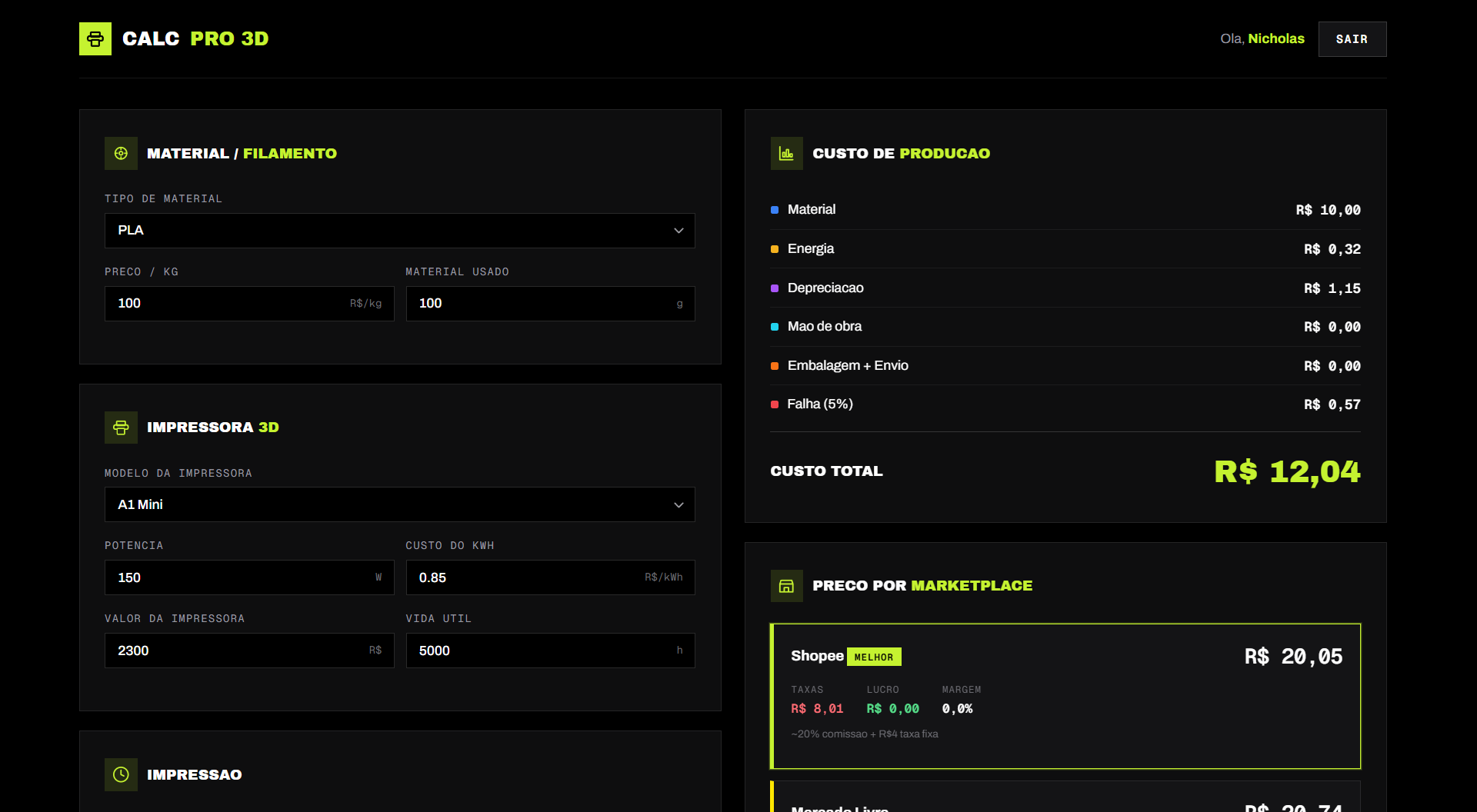Click the Depreciacao cost R$ 1,15
This screenshot has height=812, width=1477.
[x=1332, y=288]
